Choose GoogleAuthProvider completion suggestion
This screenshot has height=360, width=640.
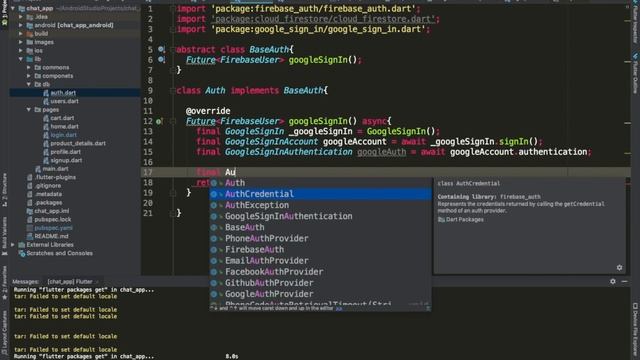pos(320,294)
